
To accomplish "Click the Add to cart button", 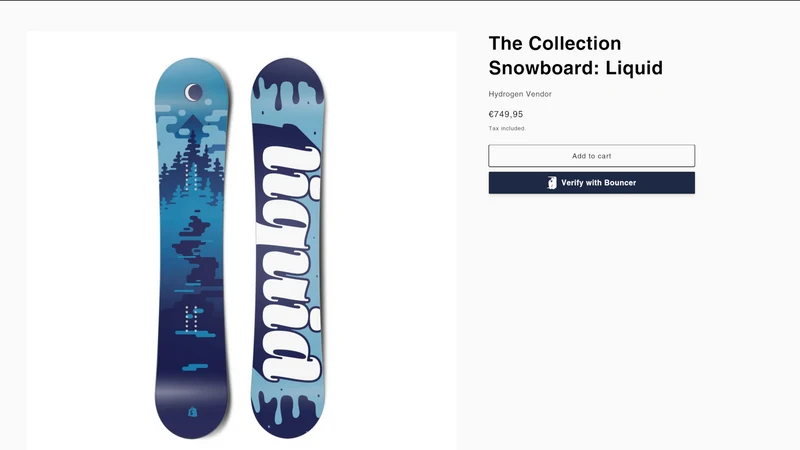I will (x=591, y=156).
